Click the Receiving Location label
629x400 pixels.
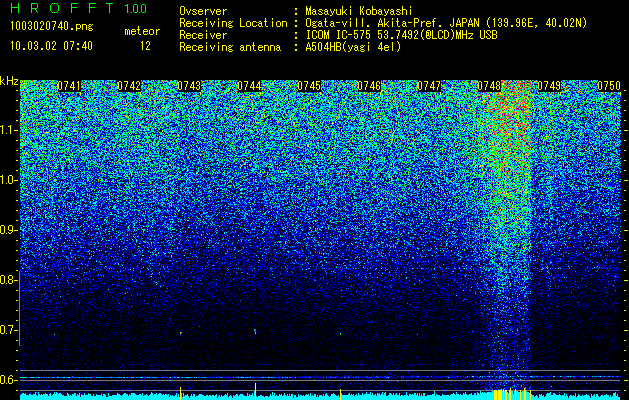click(233, 23)
